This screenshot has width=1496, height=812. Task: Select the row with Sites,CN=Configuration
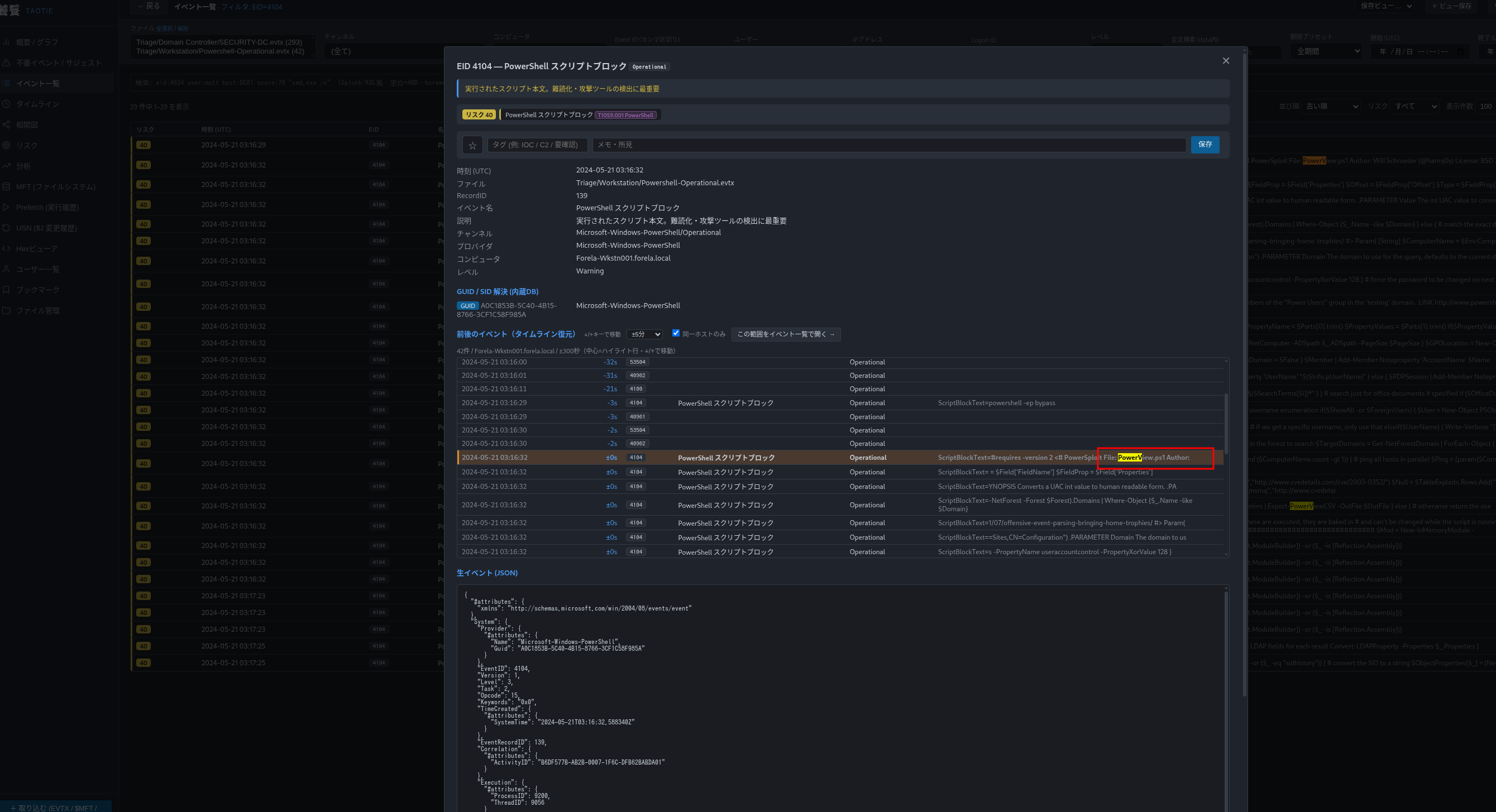[x=840, y=537]
